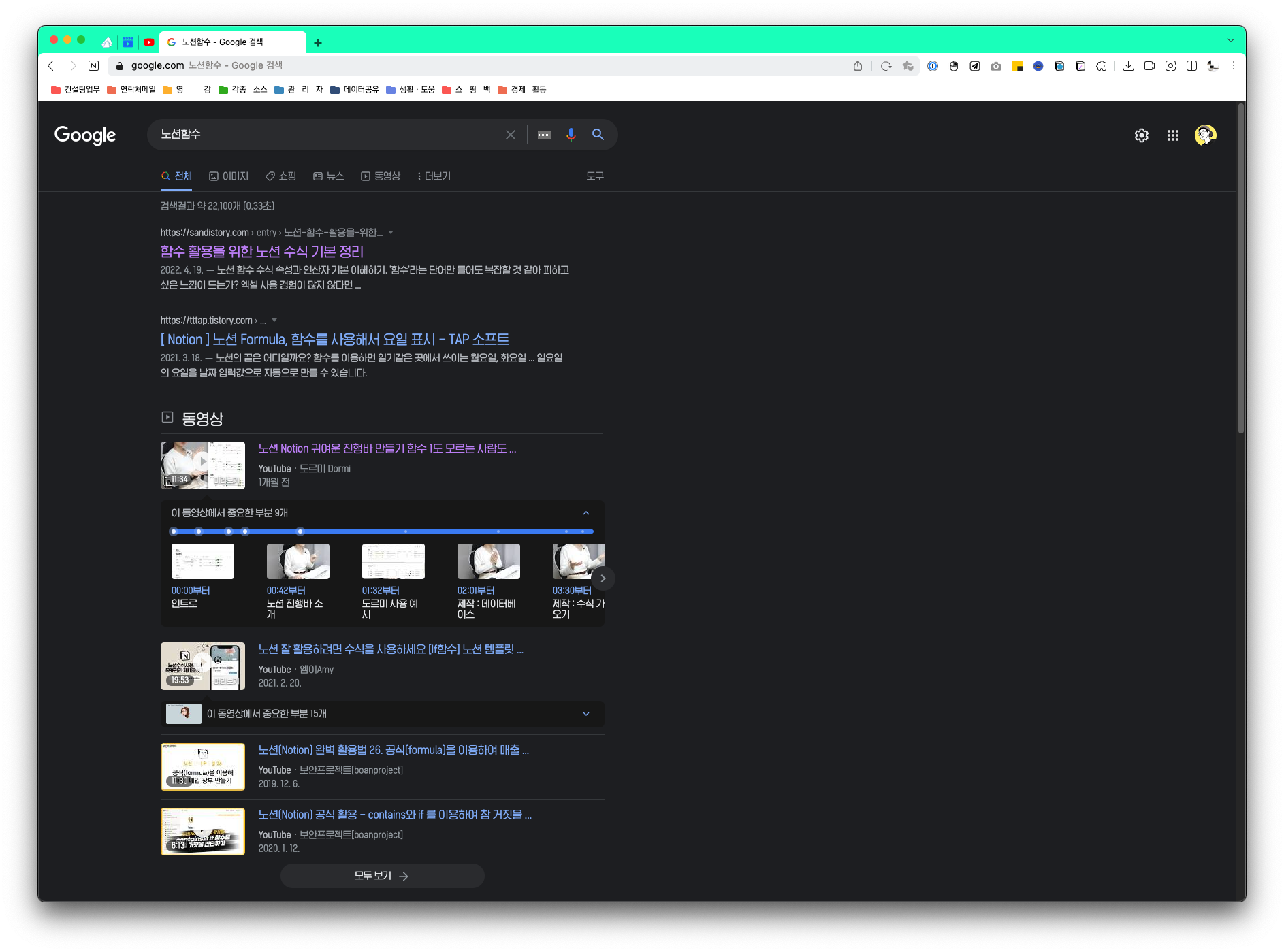Click the browser forward arrow
1284x952 pixels.
pos(72,66)
